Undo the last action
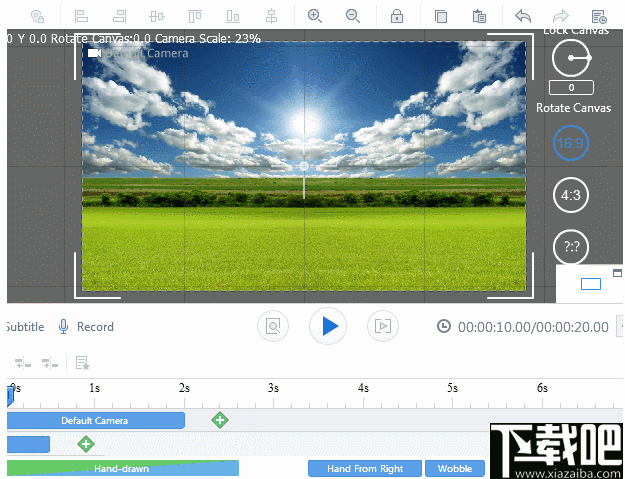Image resolution: width=625 pixels, height=479 pixels. [x=523, y=16]
